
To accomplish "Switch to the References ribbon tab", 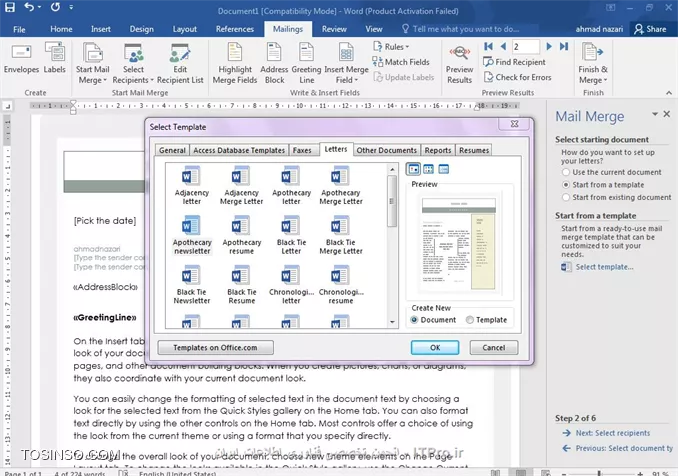I will coord(235,29).
